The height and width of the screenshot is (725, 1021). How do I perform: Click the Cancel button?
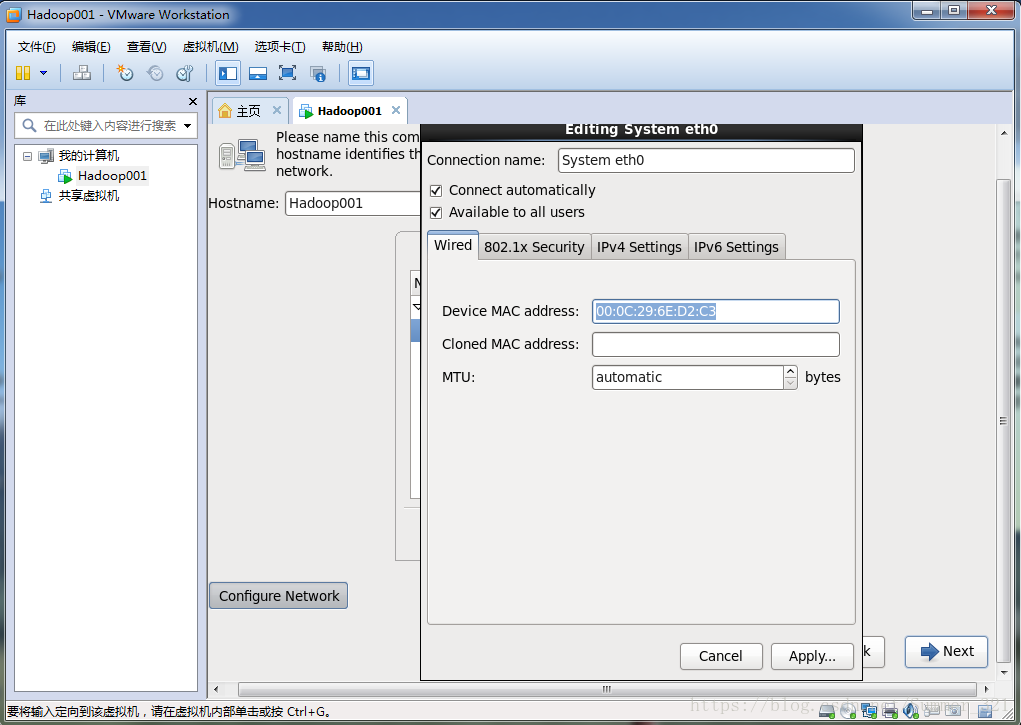click(721, 656)
